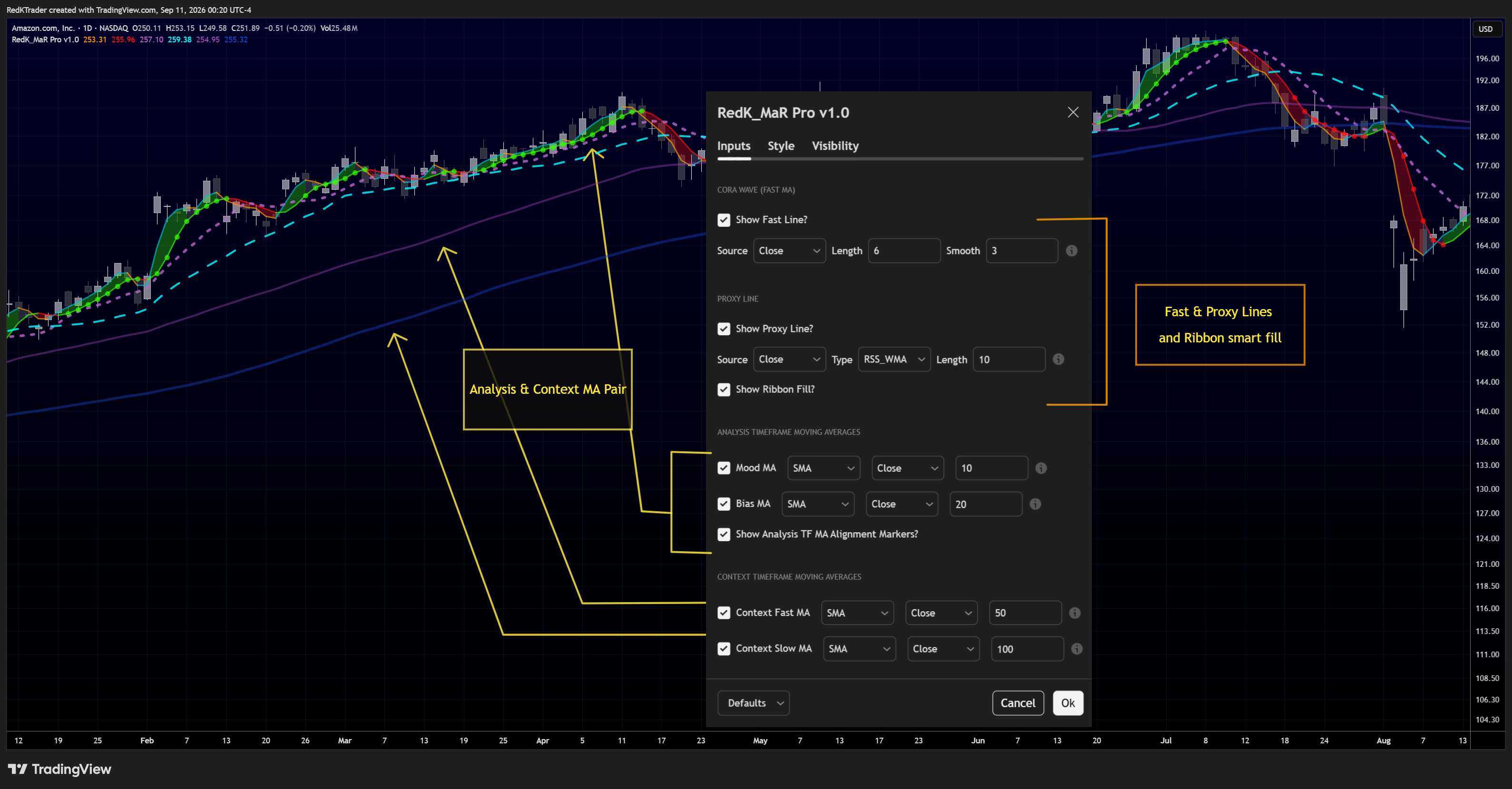The image size is (1512, 789).
Task: Toggle the Bias MA checkbox
Action: [724, 503]
